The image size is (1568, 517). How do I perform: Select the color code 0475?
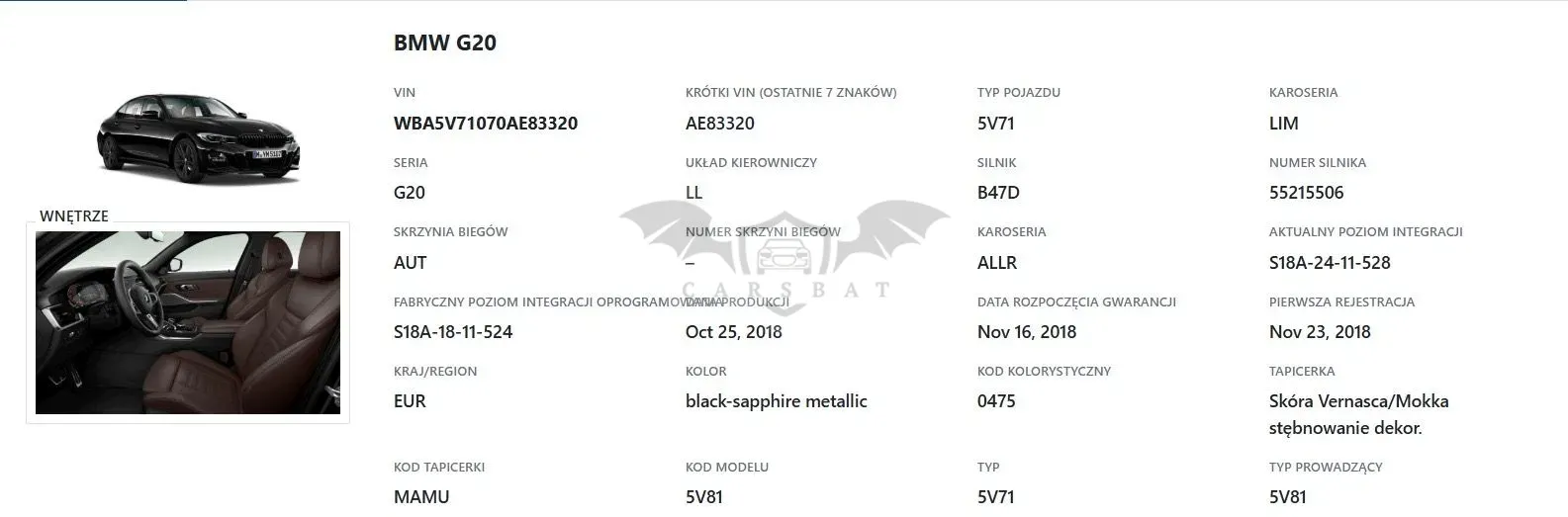(x=996, y=401)
